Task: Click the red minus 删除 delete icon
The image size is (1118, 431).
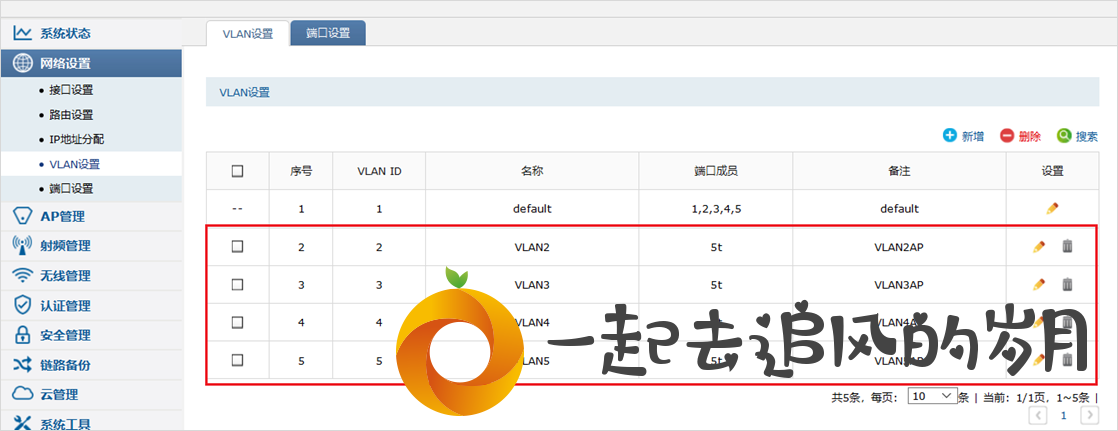Action: [1007, 136]
